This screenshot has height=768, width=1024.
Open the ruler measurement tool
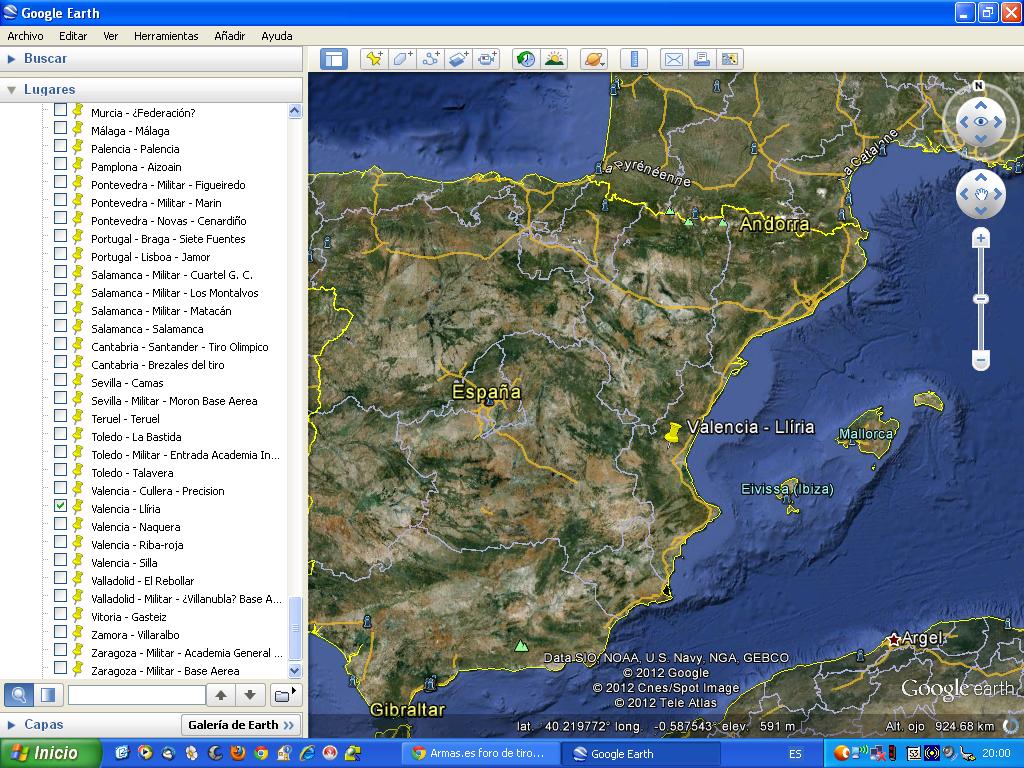pos(634,59)
